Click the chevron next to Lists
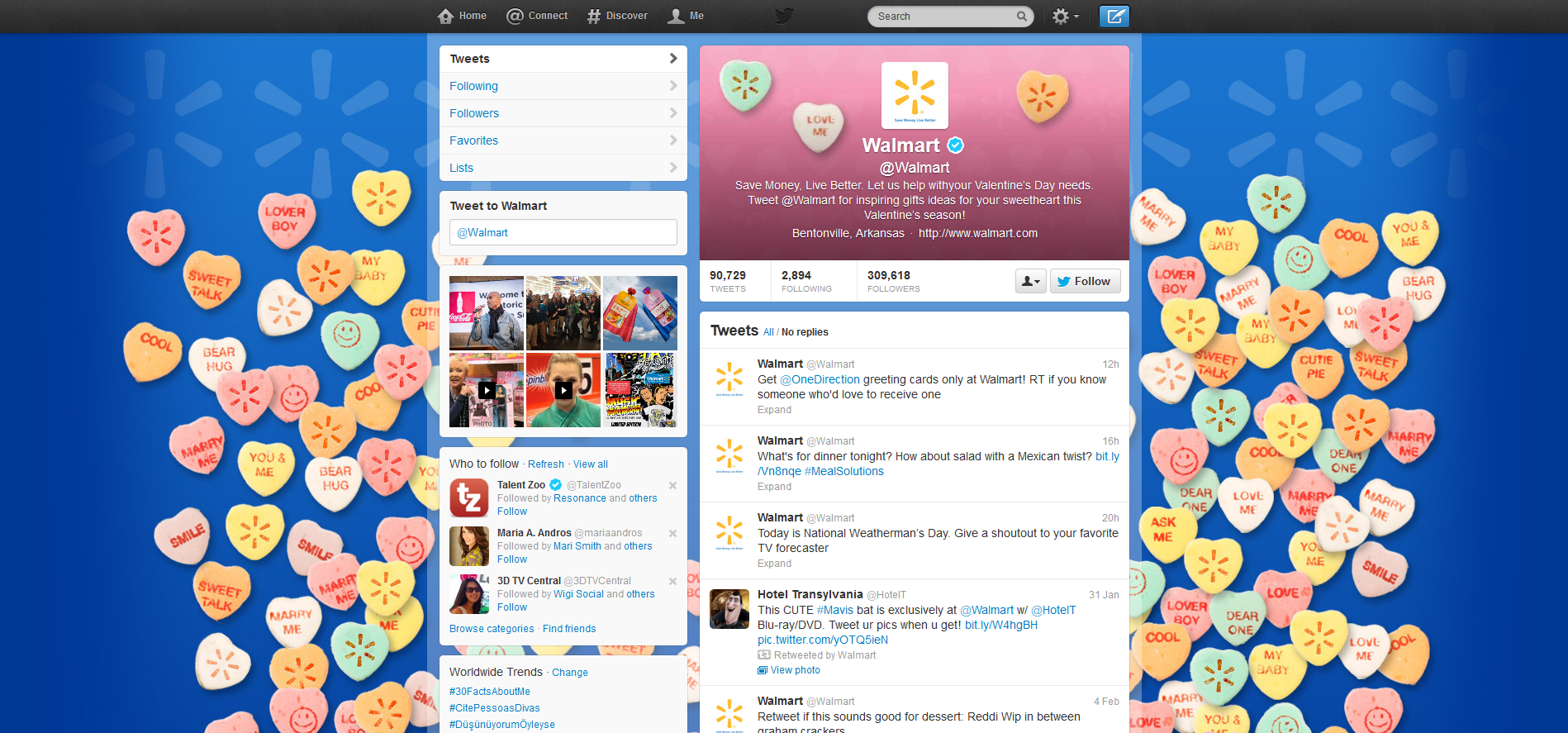Viewport: 1568px width, 733px height. tap(673, 168)
